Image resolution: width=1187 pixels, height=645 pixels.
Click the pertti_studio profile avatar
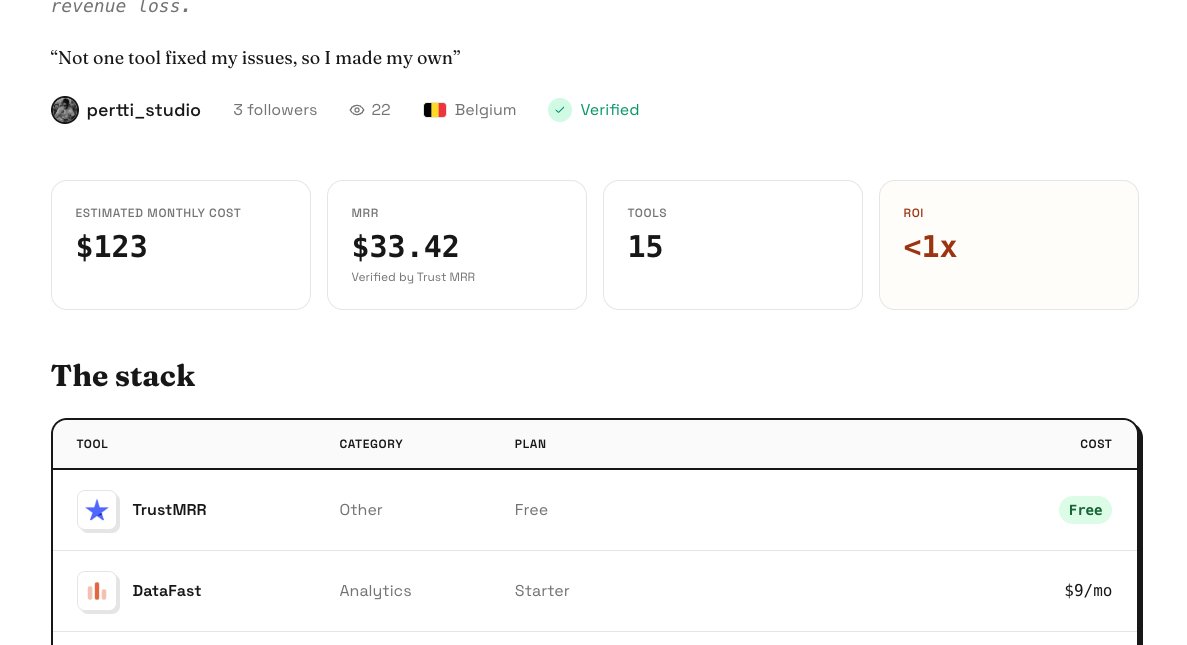(x=65, y=110)
